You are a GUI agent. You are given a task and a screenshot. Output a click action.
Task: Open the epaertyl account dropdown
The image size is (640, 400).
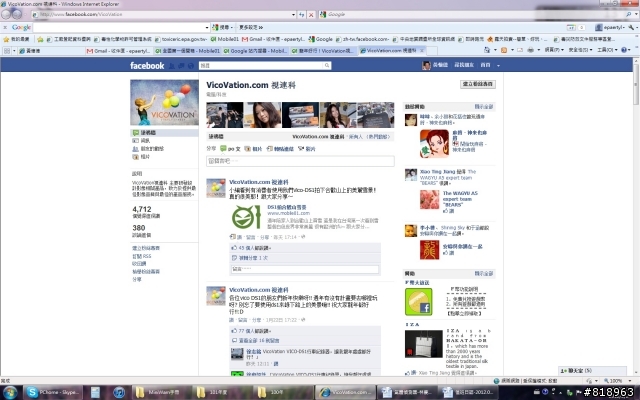[x=610, y=27]
